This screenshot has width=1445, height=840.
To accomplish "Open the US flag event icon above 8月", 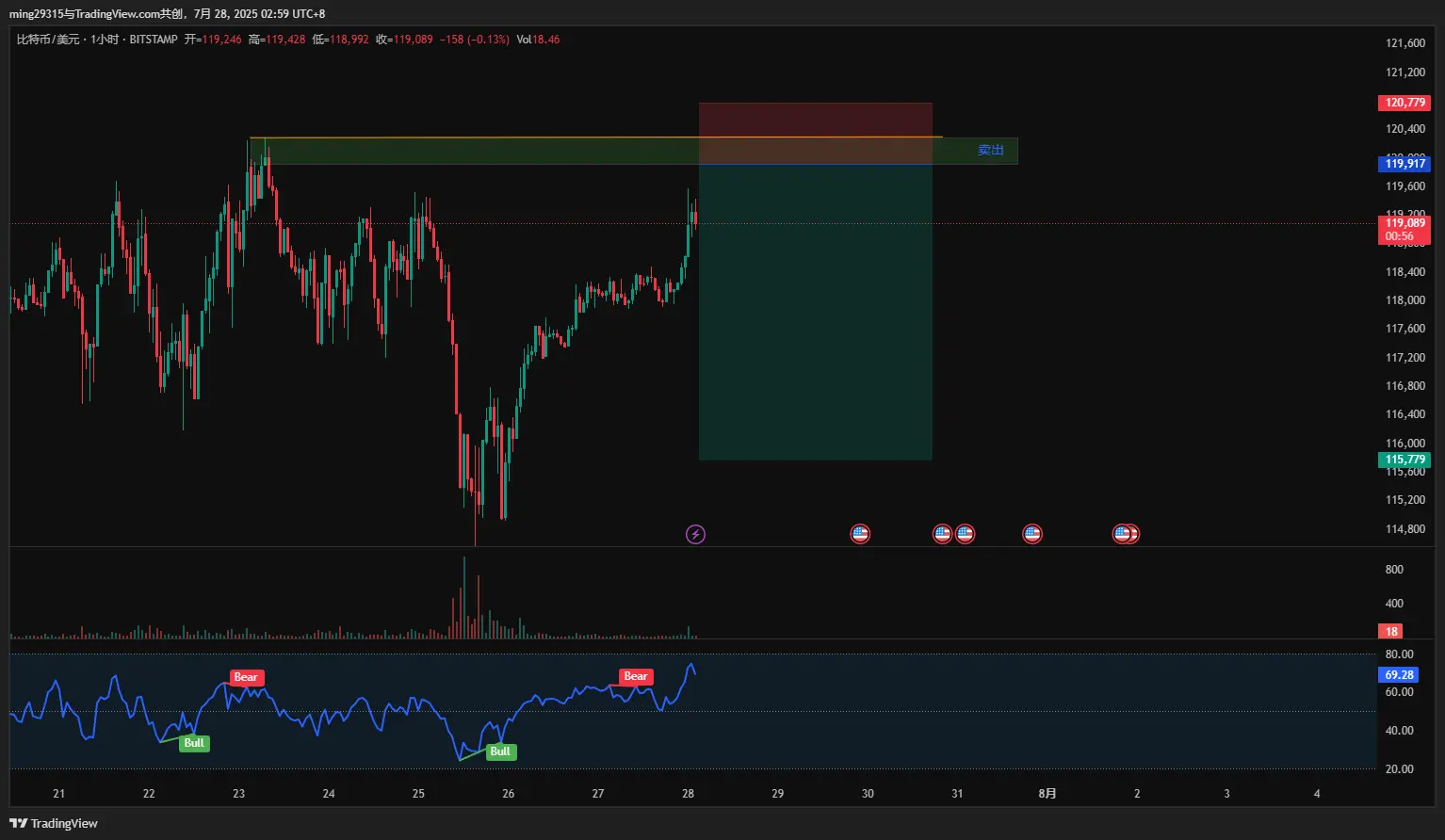I will point(1032,534).
